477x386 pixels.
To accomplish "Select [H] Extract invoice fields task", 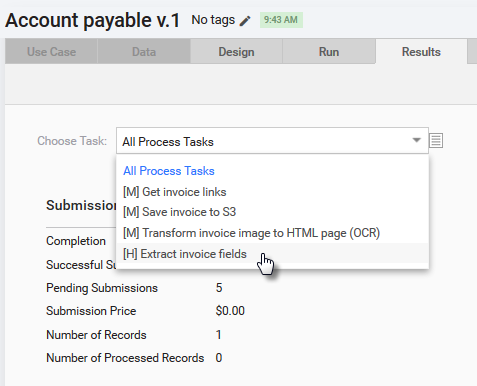I will click(x=272, y=254).
